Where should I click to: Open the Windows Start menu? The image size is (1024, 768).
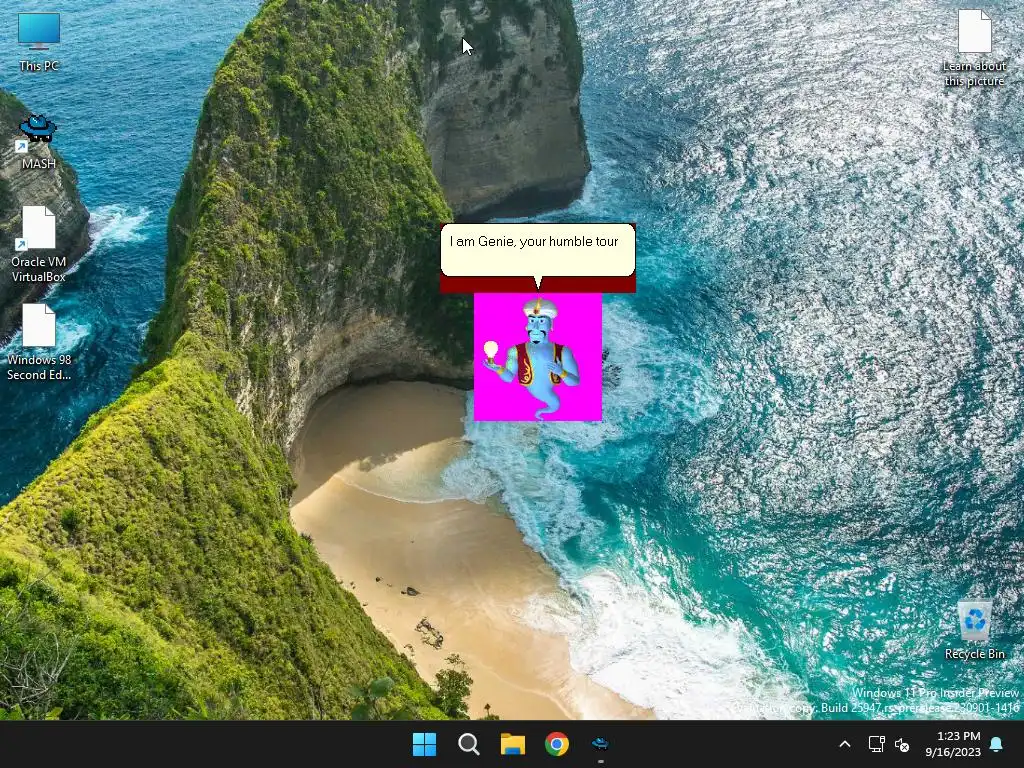424,744
